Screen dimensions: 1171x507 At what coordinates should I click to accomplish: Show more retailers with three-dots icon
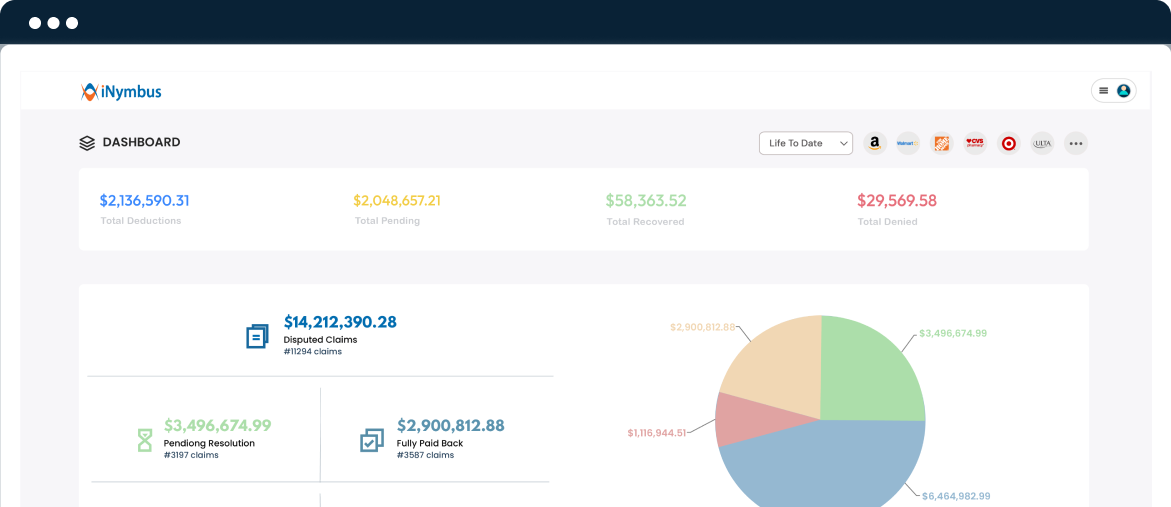point(1076,143)
